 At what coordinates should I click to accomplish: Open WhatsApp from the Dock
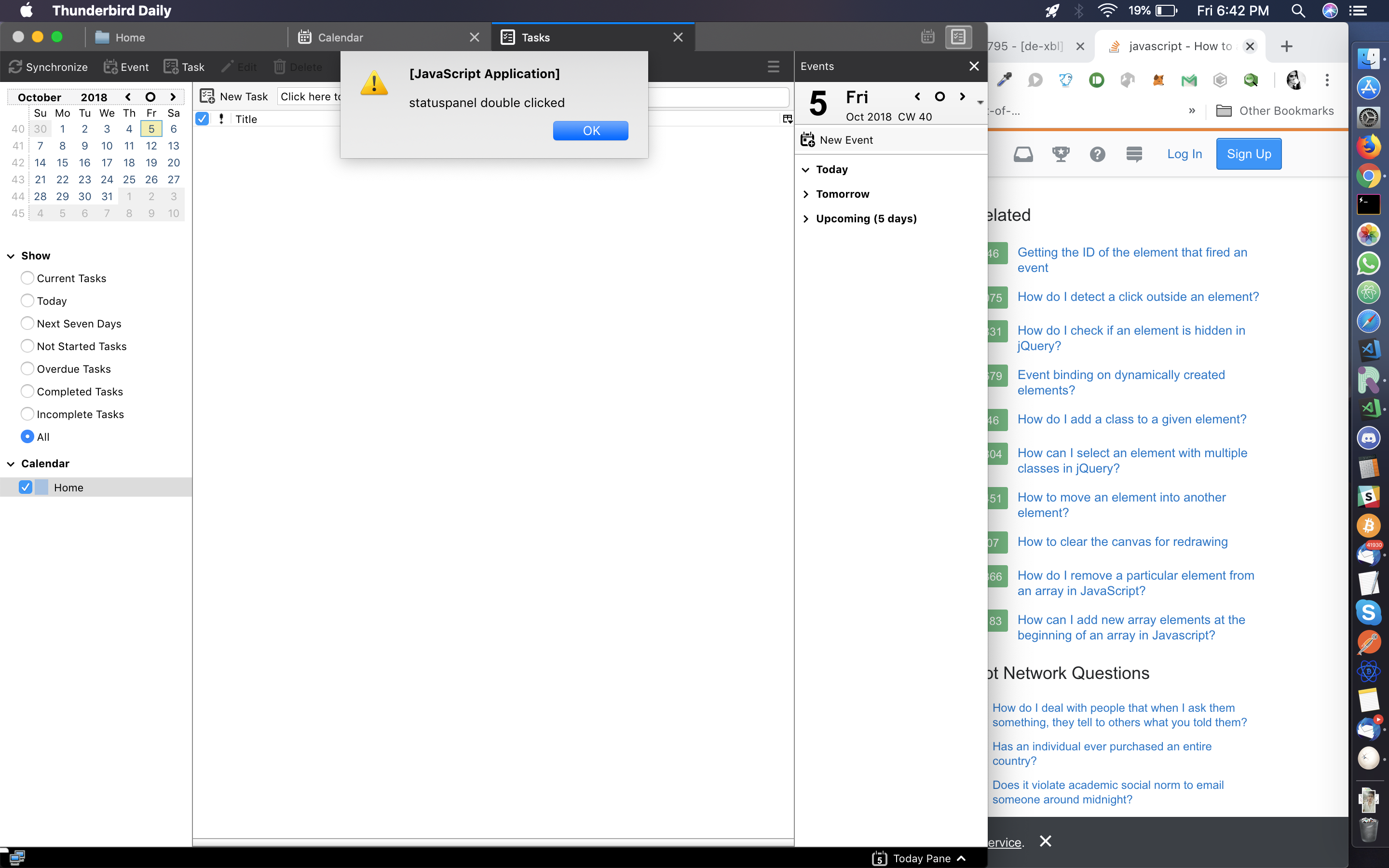pos(1368,263)
